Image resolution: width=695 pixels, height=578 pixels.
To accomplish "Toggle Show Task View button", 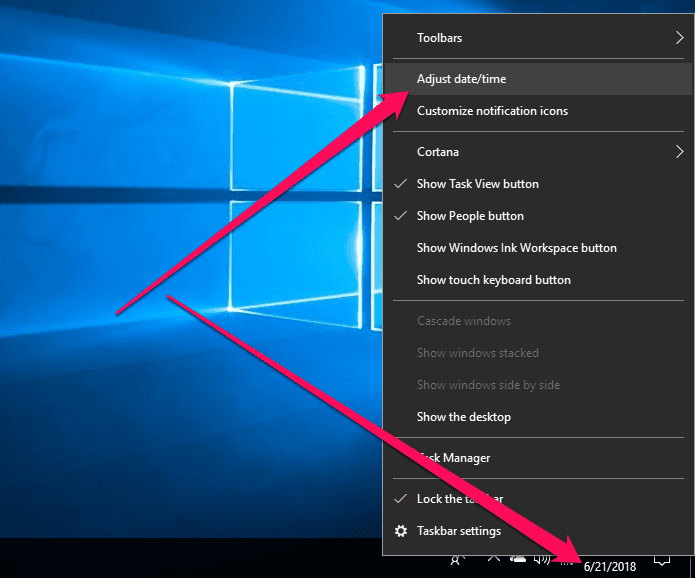I will 538,184.
